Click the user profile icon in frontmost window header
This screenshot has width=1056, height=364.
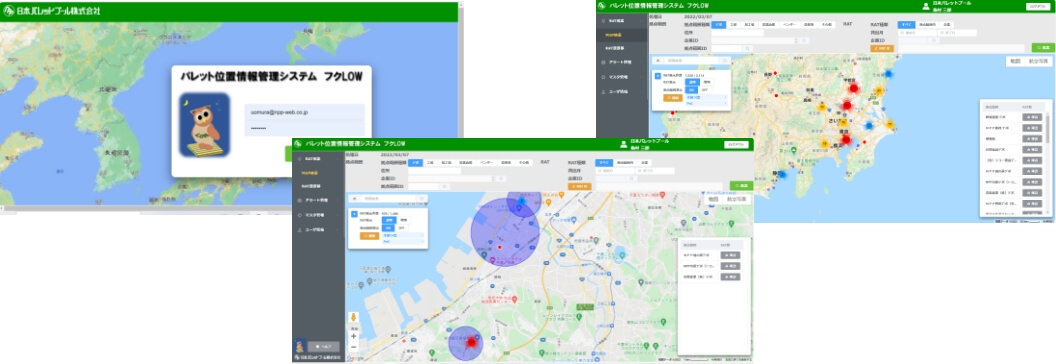point(624,144)
